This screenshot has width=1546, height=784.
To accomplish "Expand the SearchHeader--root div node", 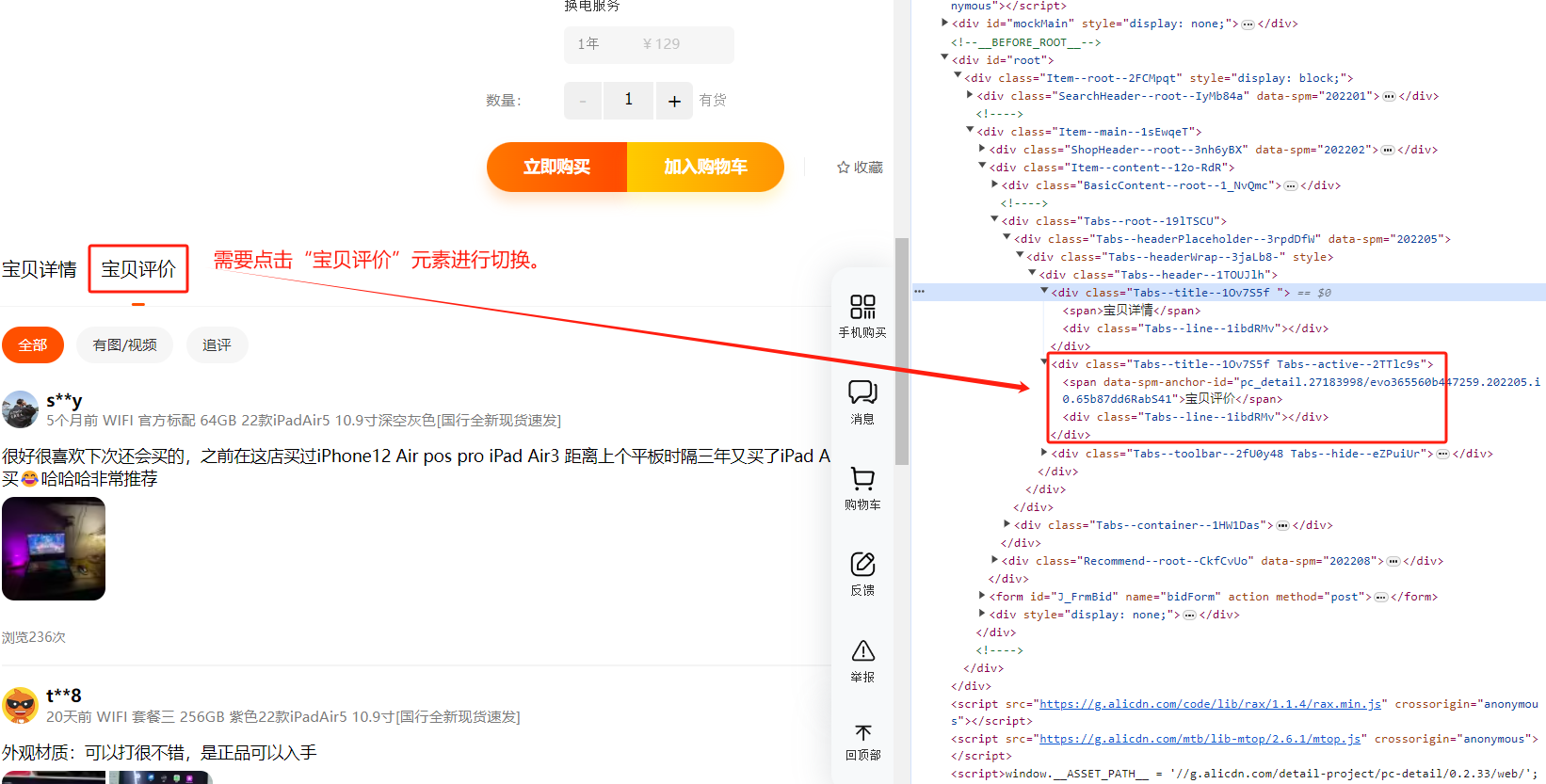I will 970,95.
